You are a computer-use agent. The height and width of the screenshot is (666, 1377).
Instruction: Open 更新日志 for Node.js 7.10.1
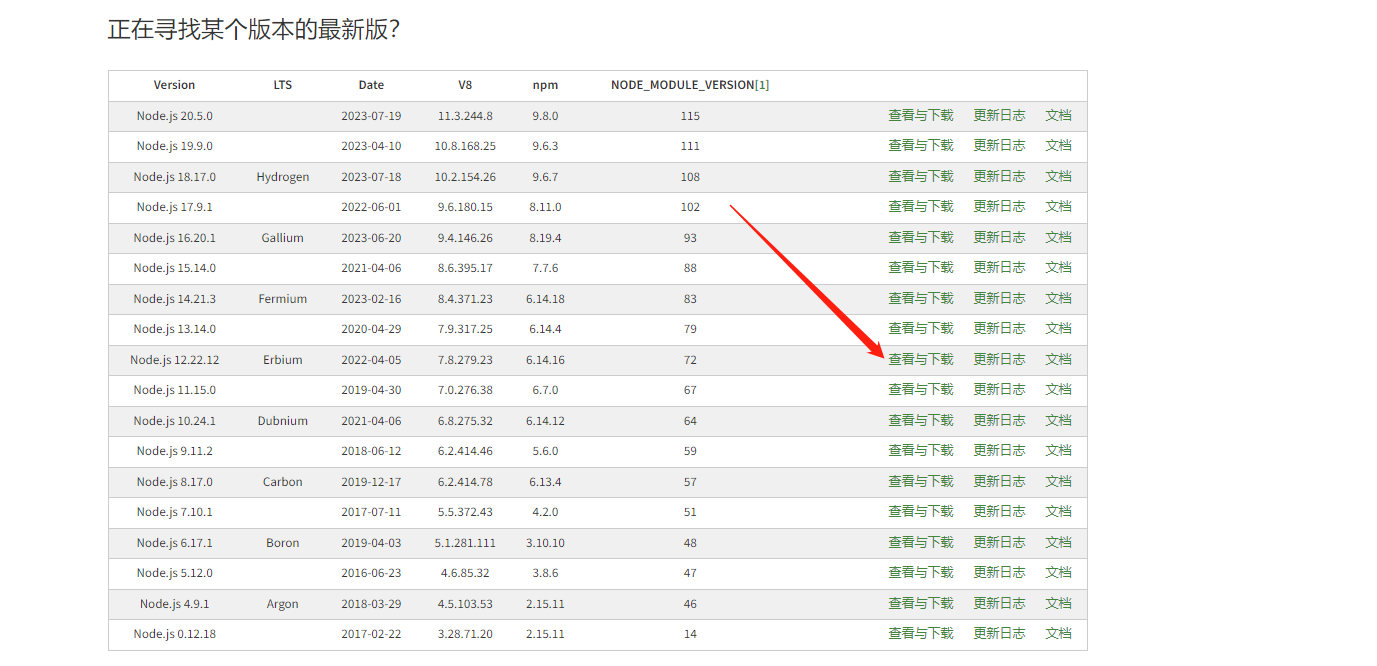pos(999,511)
